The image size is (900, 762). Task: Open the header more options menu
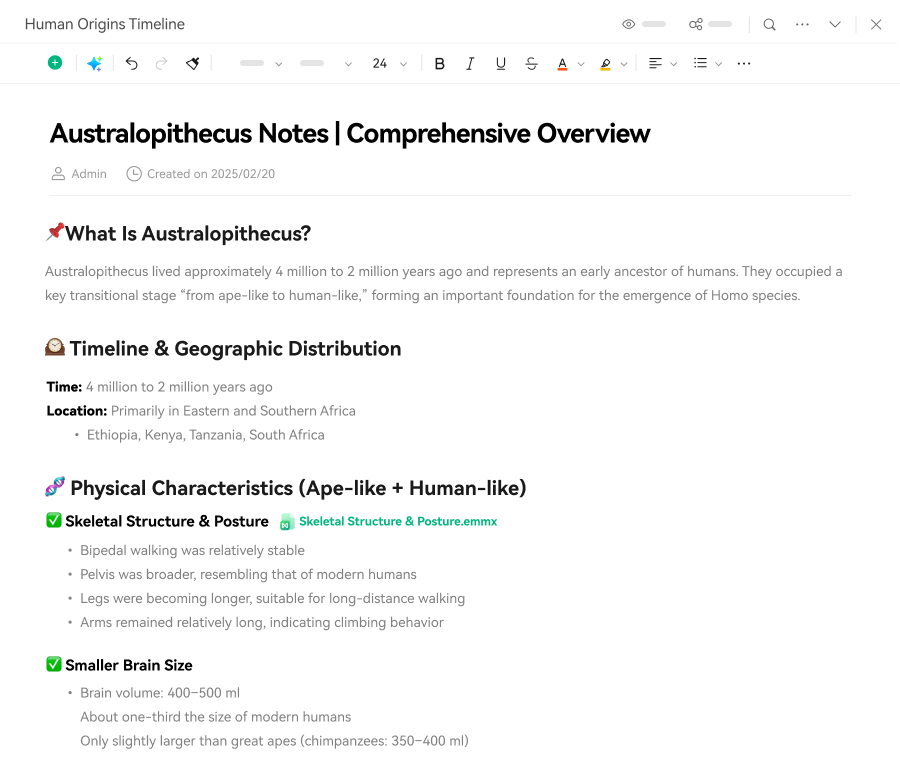(x=802, y=24)
